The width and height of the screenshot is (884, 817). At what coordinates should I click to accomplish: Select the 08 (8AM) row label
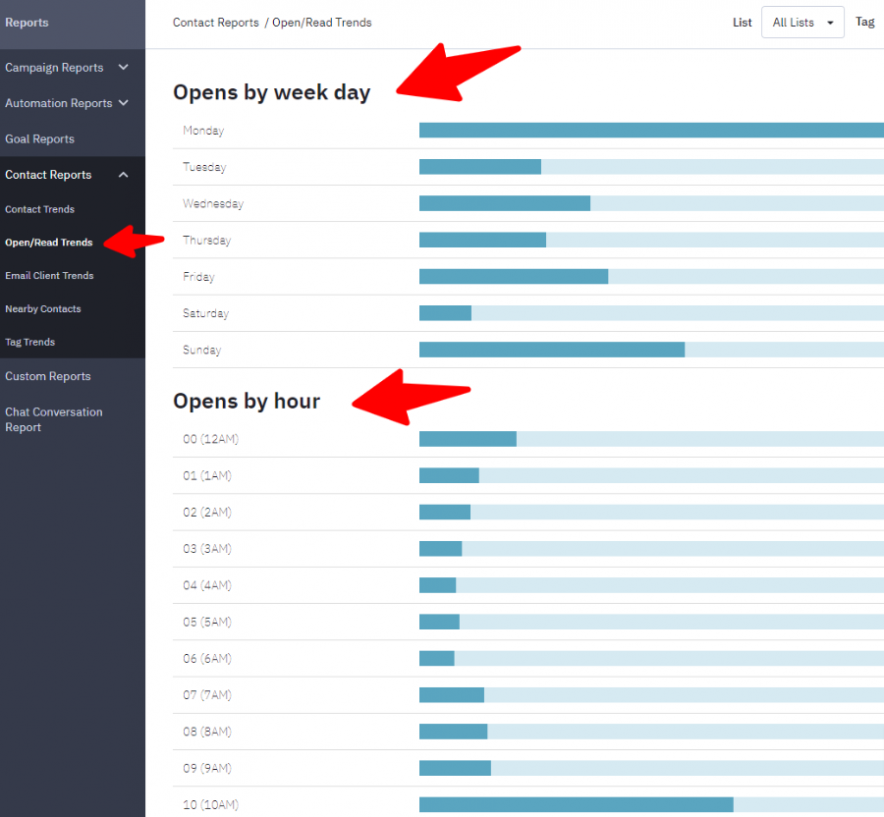(x=207, y=732)
